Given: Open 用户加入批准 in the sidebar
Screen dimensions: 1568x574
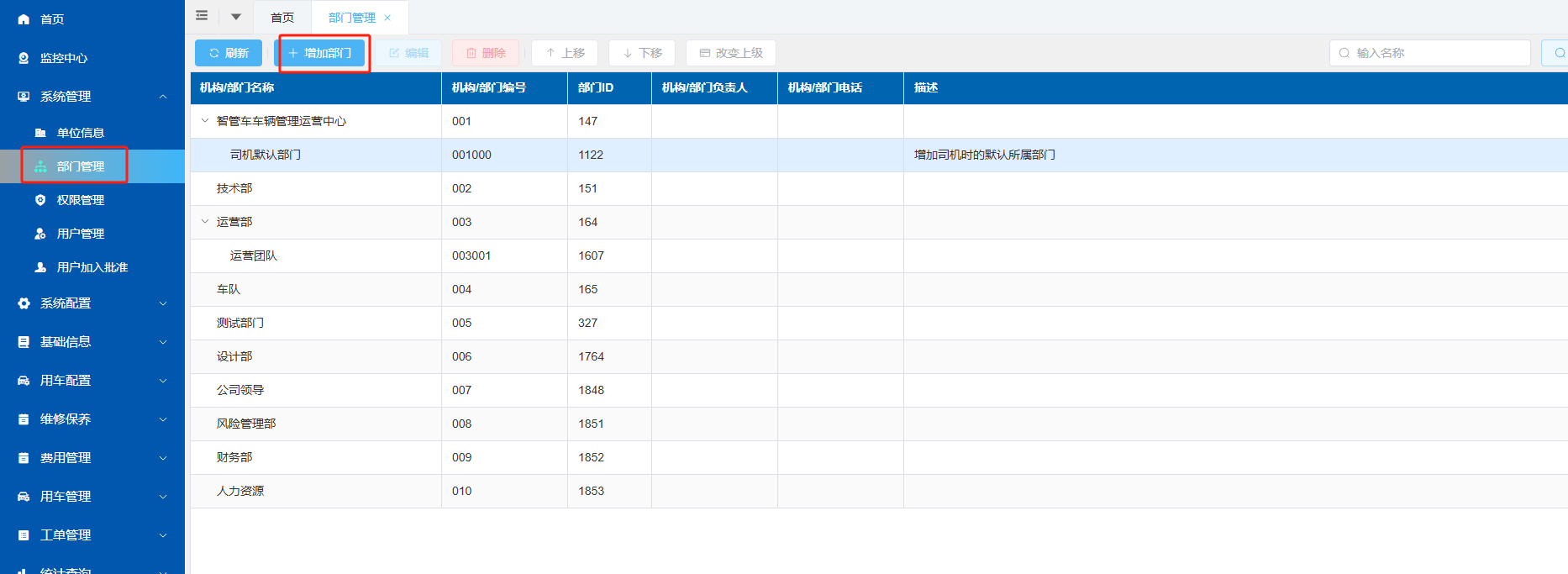Looking at the screenshot, I should (92, 267).
